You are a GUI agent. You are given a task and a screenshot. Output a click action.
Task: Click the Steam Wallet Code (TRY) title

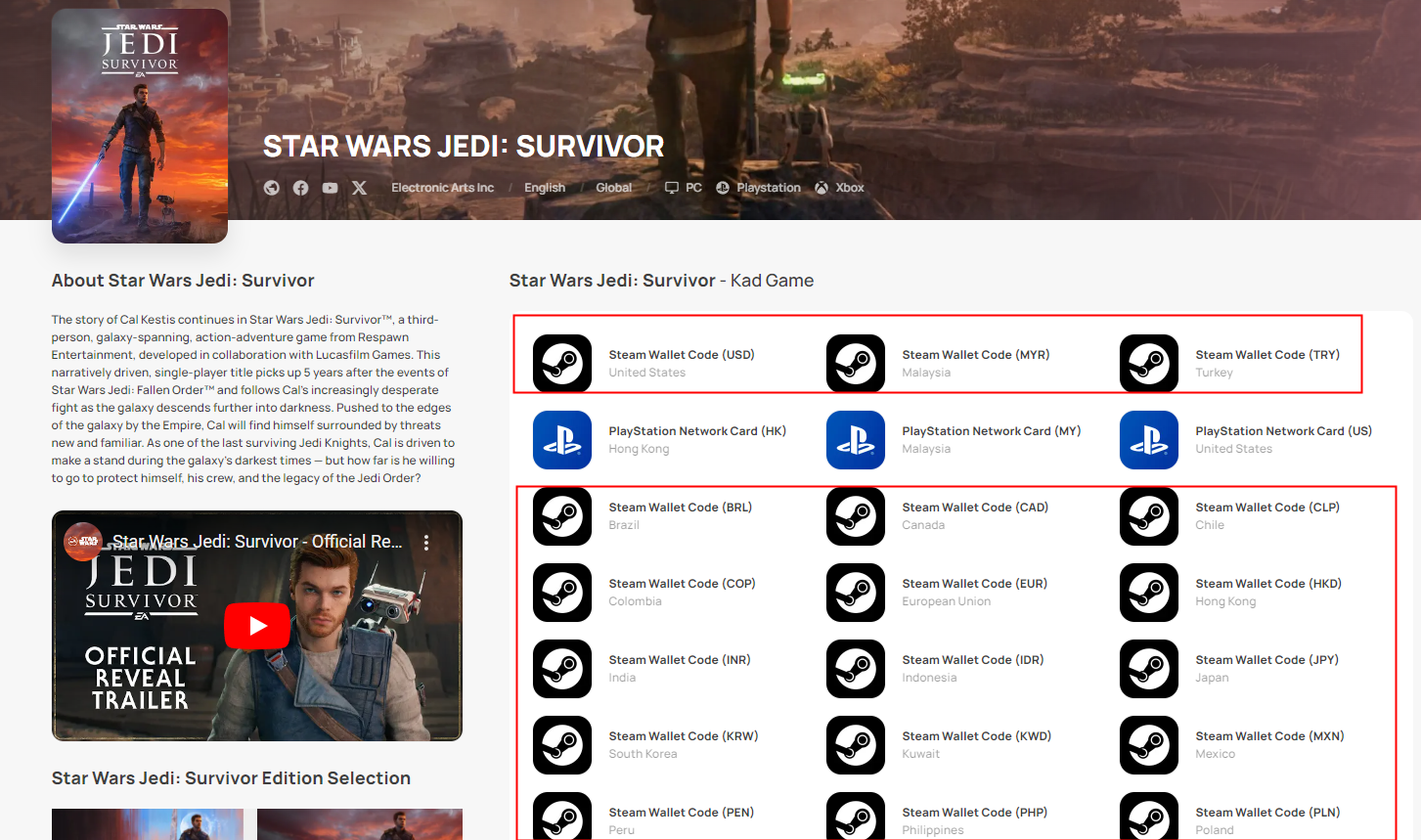tap(1267, 355)
